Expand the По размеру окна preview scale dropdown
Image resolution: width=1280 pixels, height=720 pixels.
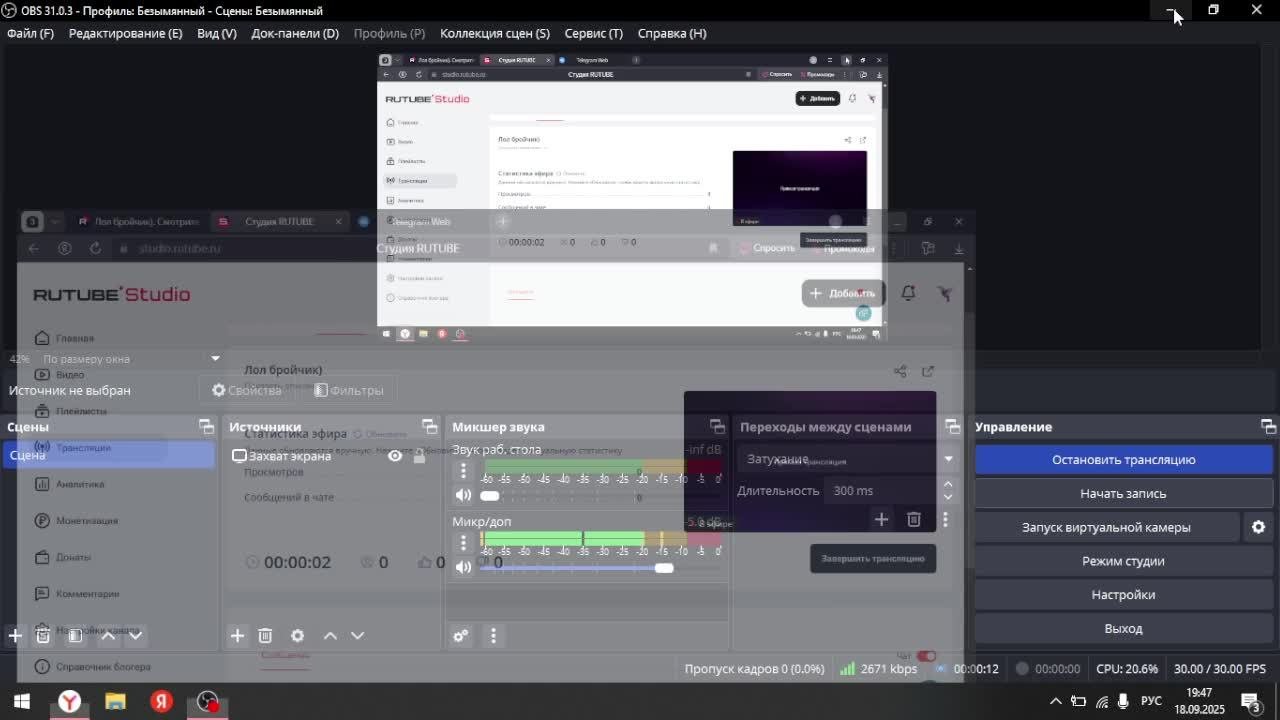[x=214, y=358]
